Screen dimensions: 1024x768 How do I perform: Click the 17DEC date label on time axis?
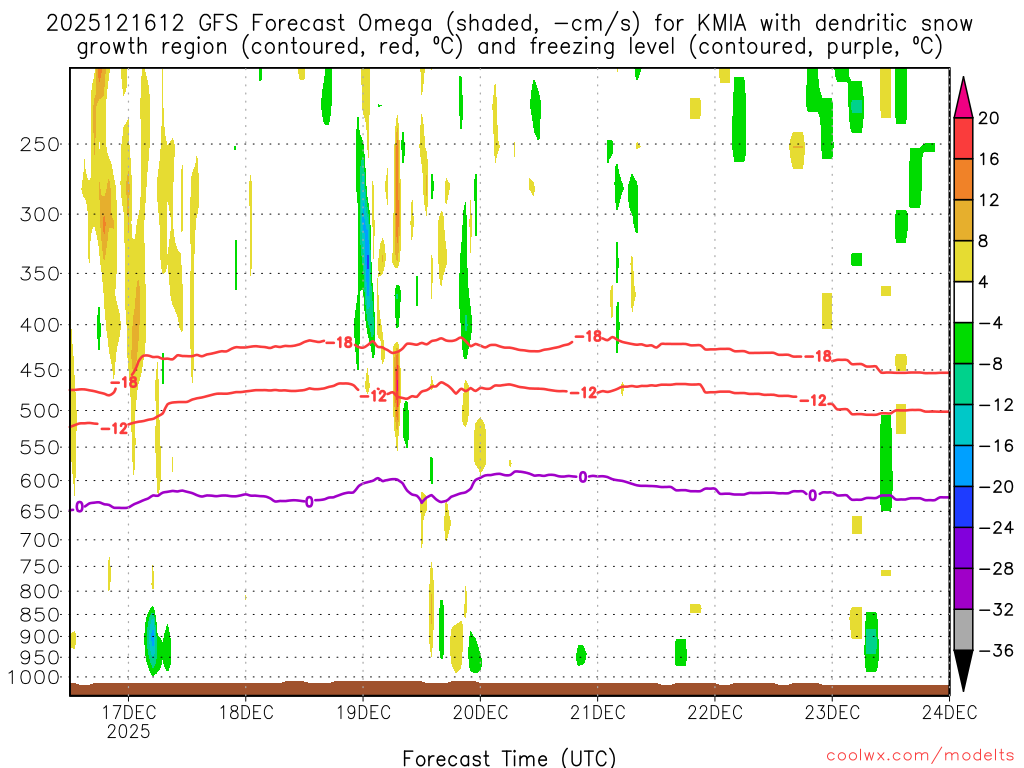point(128,712)
